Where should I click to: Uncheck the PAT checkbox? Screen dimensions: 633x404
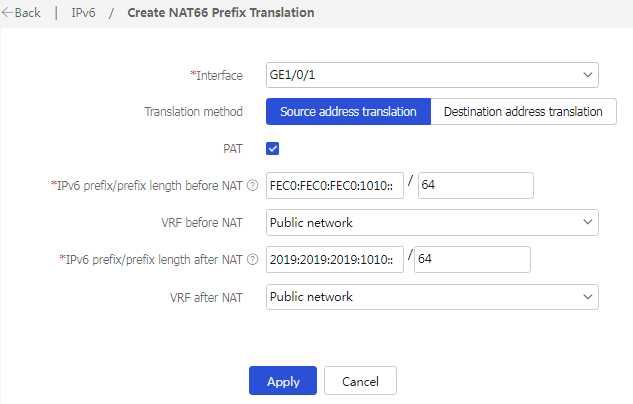pos(272,149)
